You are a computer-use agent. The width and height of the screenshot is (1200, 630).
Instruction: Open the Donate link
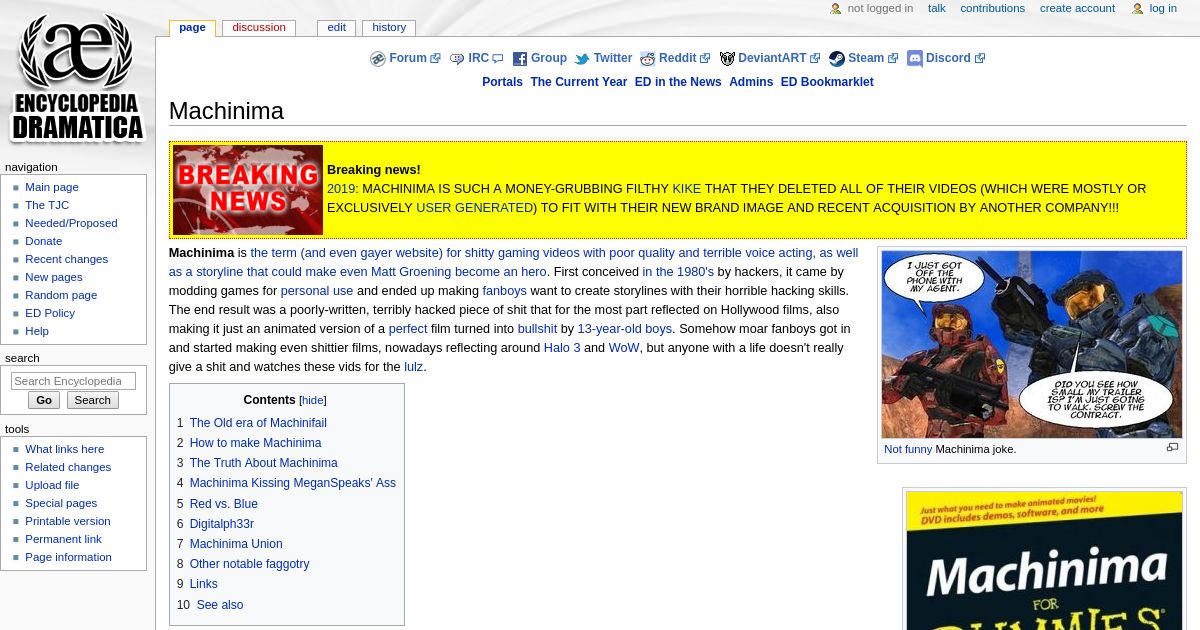(x=43, y=241)
